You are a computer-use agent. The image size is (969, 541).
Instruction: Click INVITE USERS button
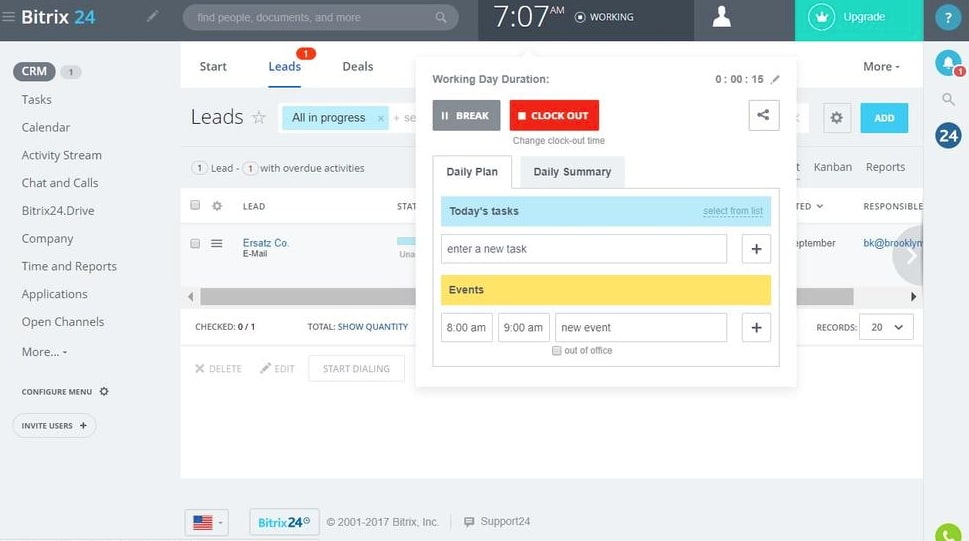coord(54,425)
